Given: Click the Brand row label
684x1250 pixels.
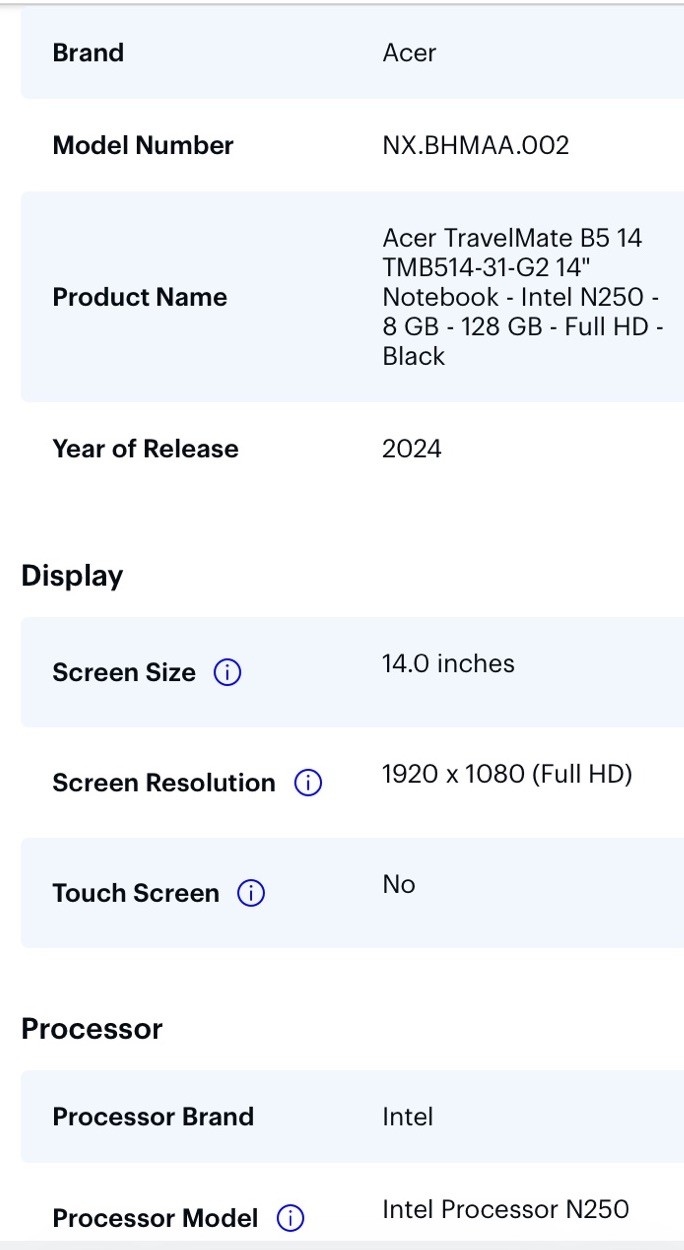Looking at the screenshot, I should click(88, 53).
